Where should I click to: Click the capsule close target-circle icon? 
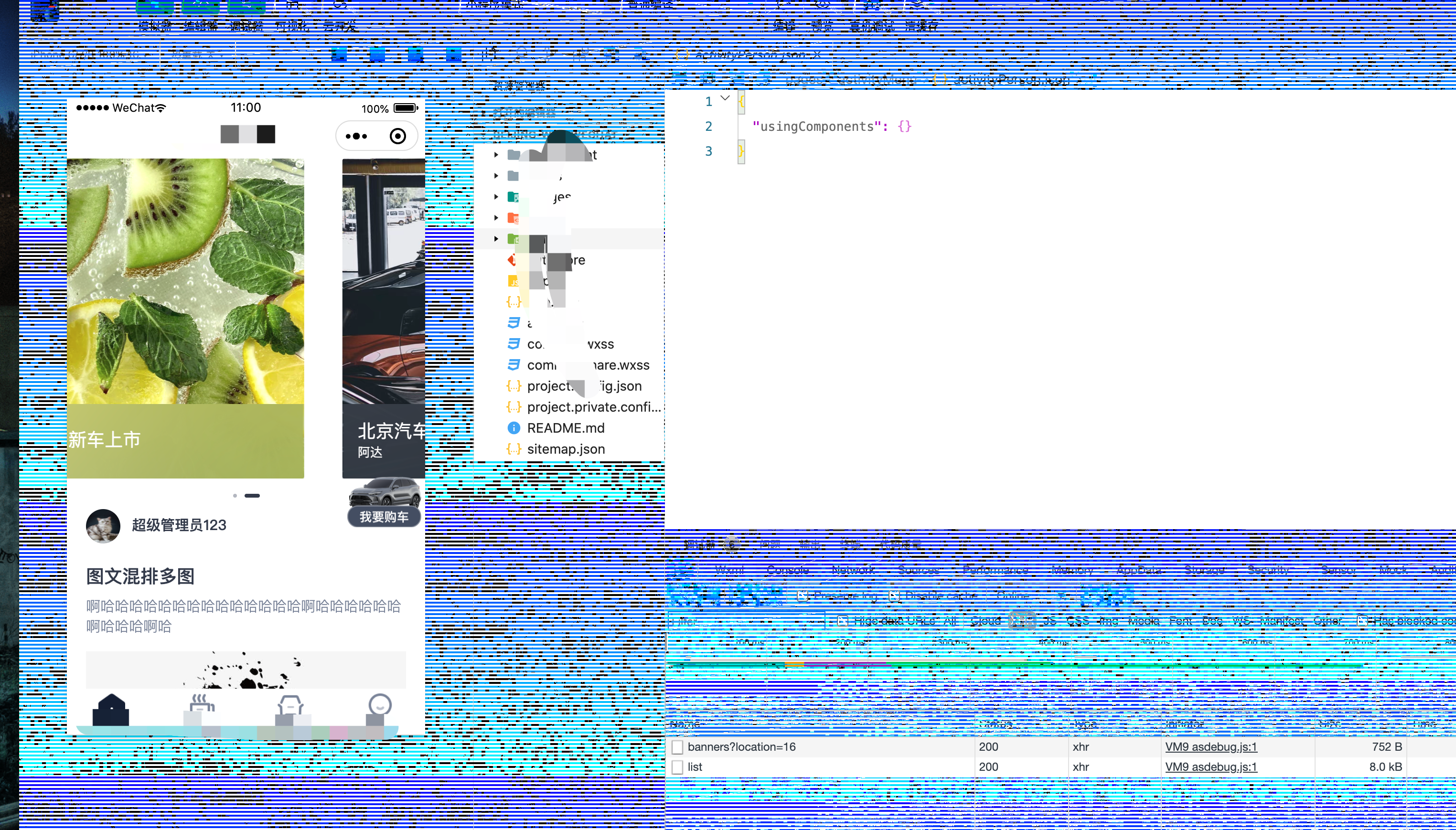397,136
